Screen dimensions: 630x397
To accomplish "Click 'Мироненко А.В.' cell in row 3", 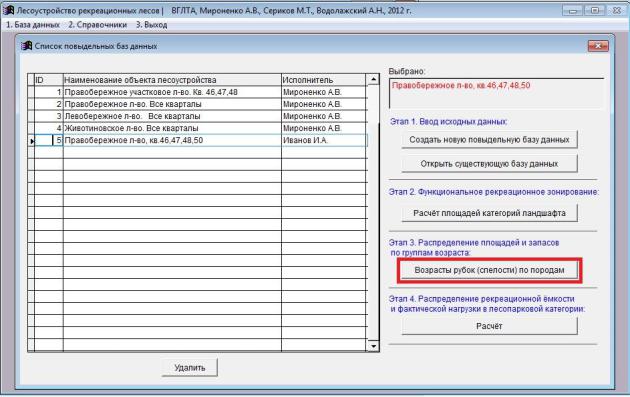I will (x=324, y=116).
